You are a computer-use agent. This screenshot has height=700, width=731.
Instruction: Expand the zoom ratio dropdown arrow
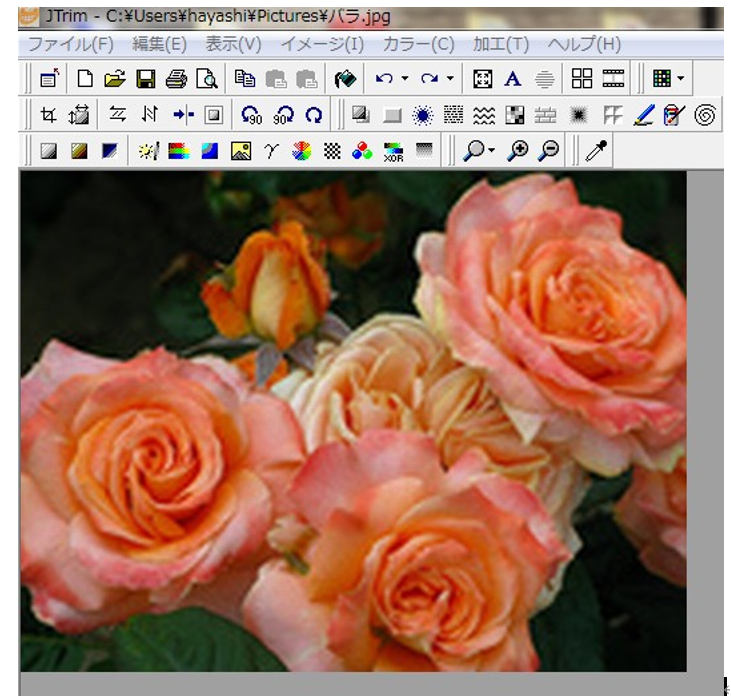pyautogui.click(x=491, y=151)
